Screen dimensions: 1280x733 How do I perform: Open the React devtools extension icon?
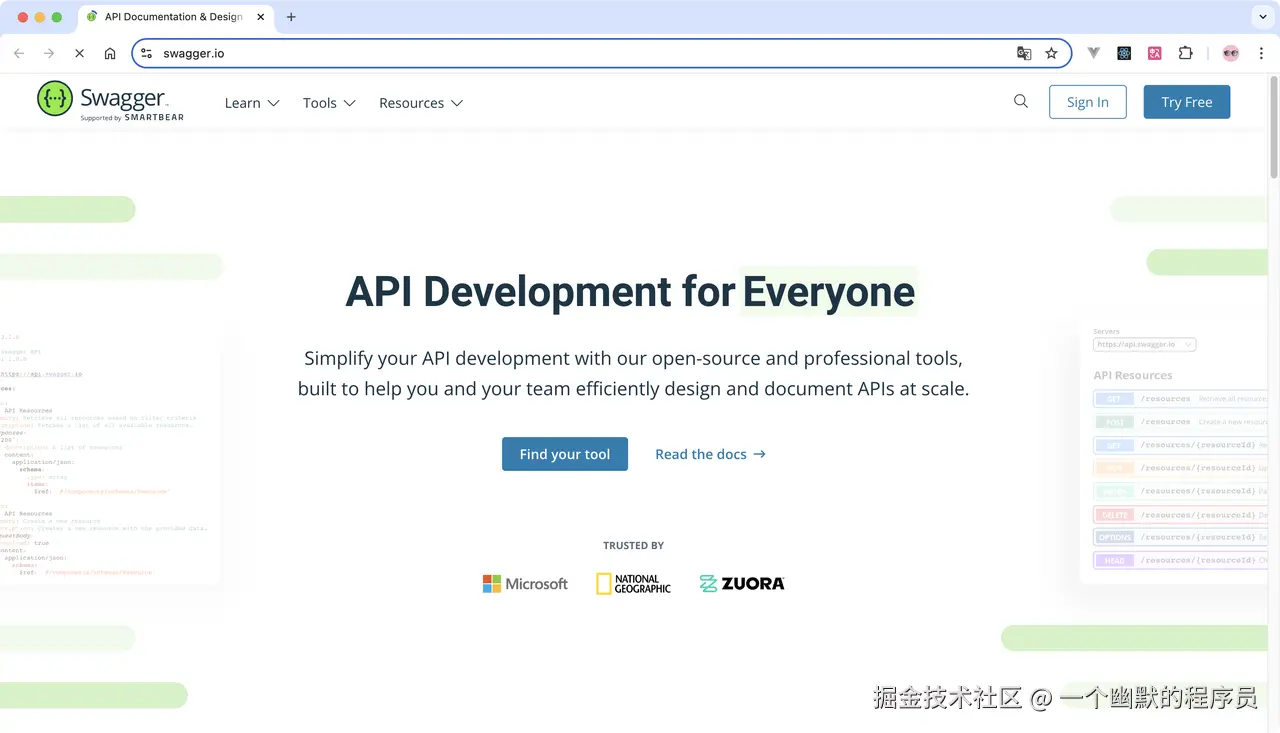(1124, 53)
